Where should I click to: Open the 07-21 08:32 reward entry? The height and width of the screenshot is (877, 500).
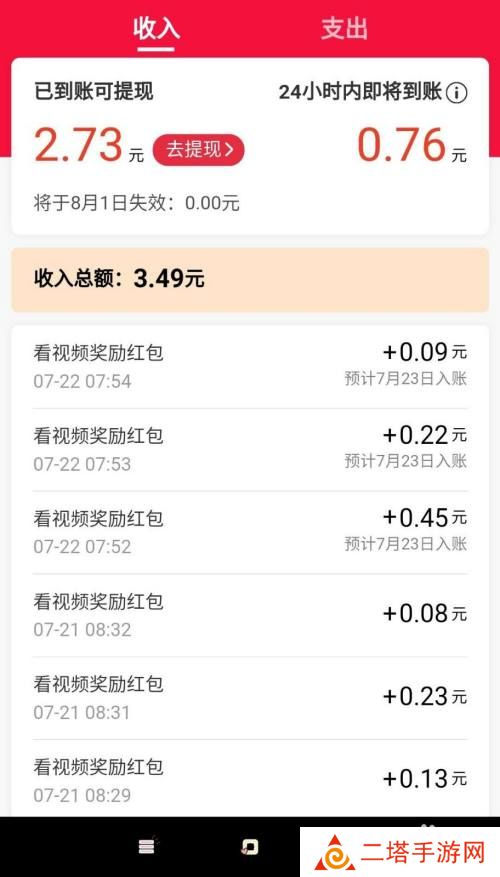click(250, 615)
